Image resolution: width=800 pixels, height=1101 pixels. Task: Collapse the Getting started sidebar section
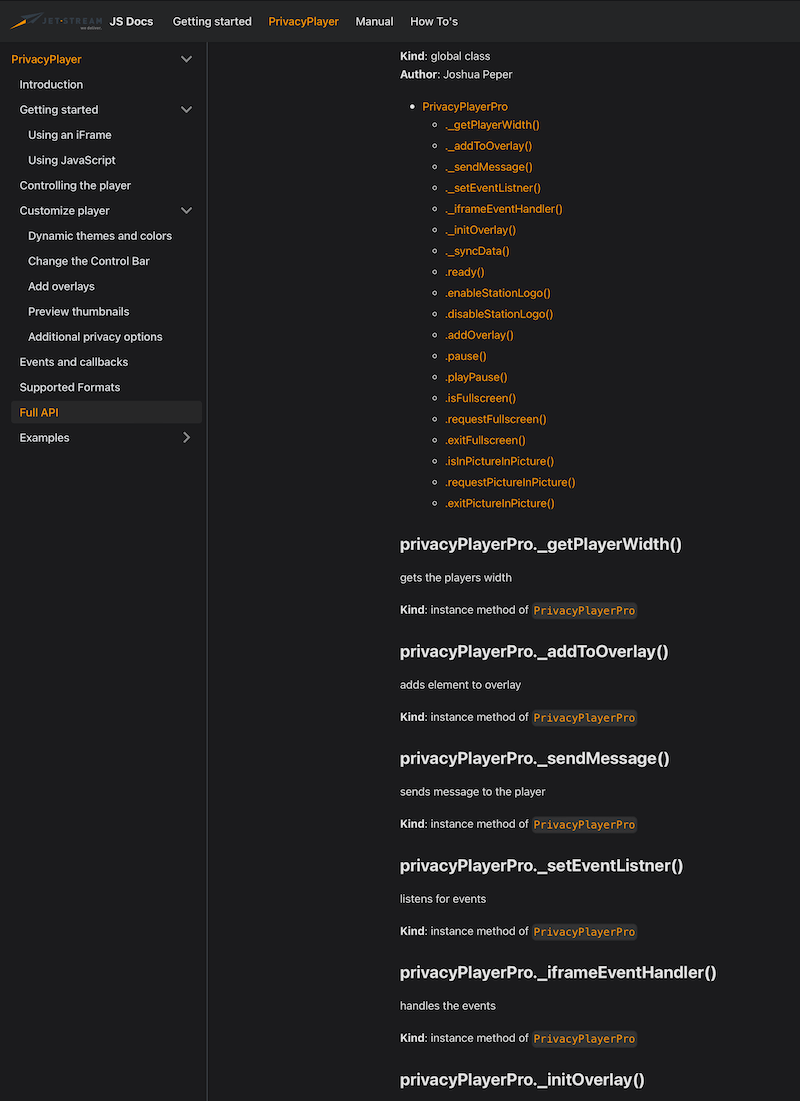click(186, 110)
